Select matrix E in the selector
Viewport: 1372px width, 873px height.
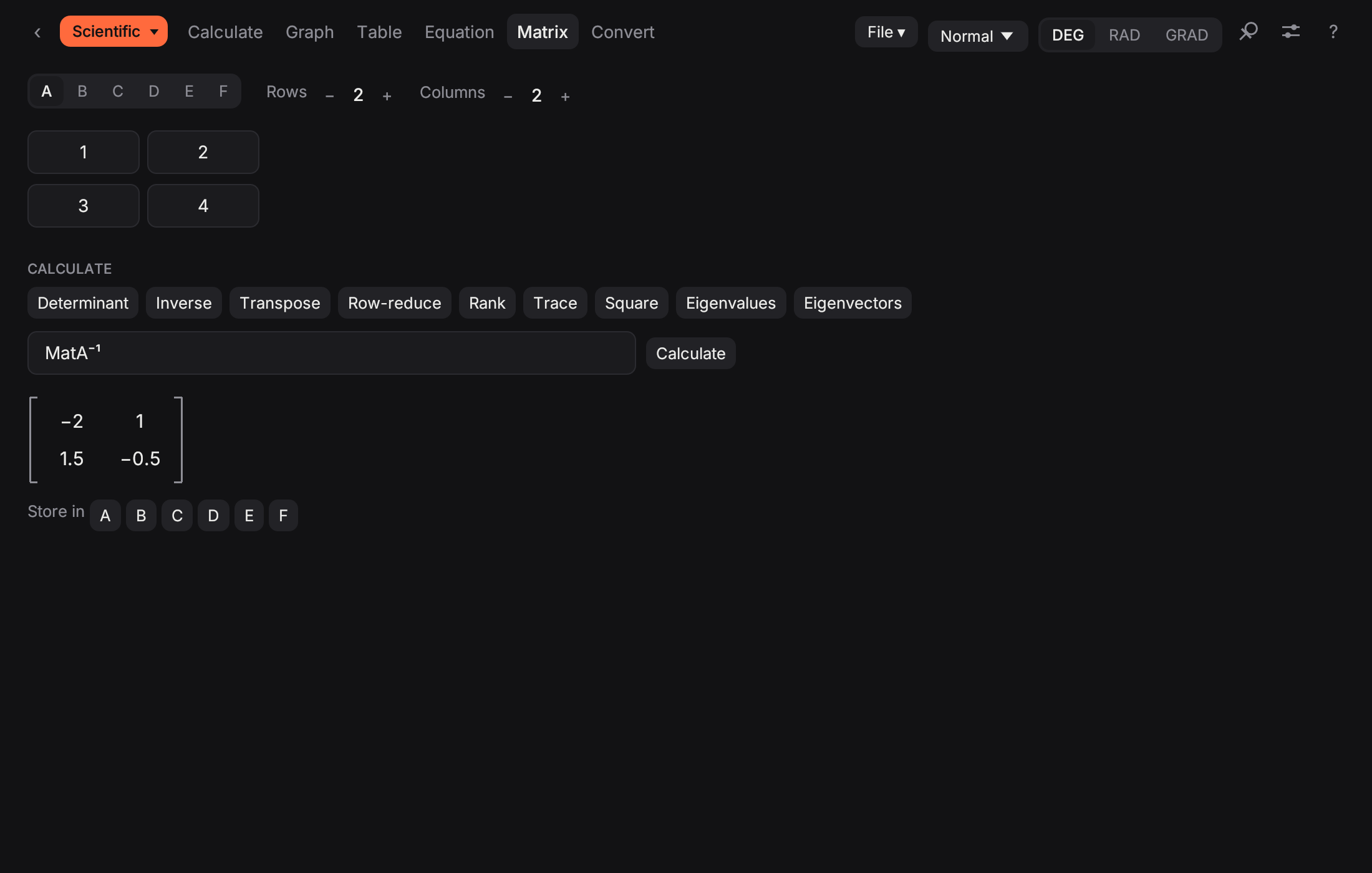point(189,92)
